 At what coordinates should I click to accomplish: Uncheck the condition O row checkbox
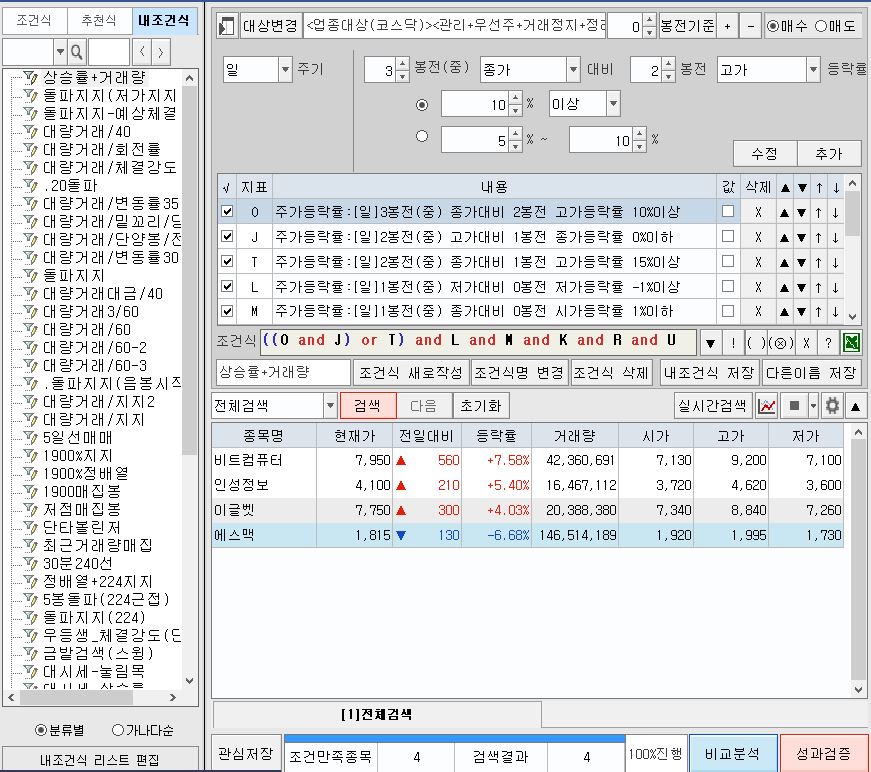point(227,212)
